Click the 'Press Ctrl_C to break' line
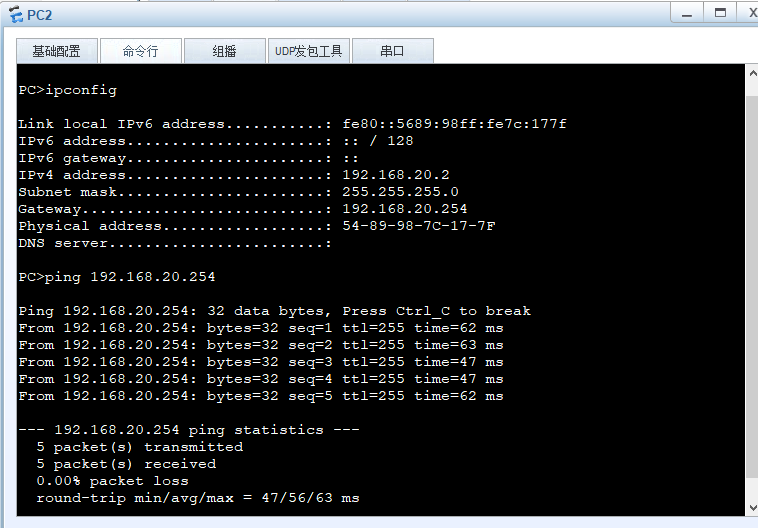Image resolution: width=758 pixels, height=528 pixels. coord(275,311)
